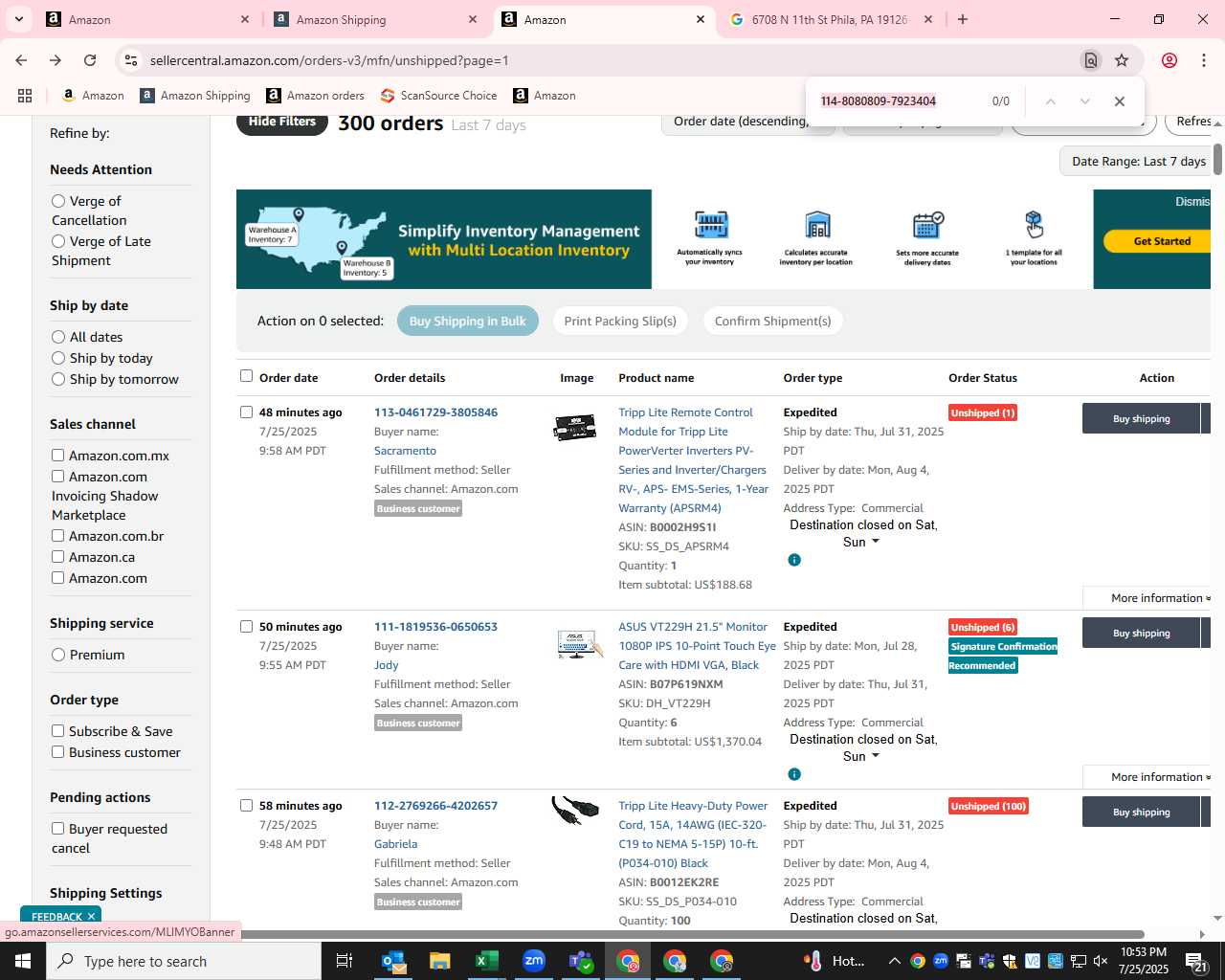Screen dimensions: 1225x980
Task: Select the All dates radio button
Action: coord(58,337)
